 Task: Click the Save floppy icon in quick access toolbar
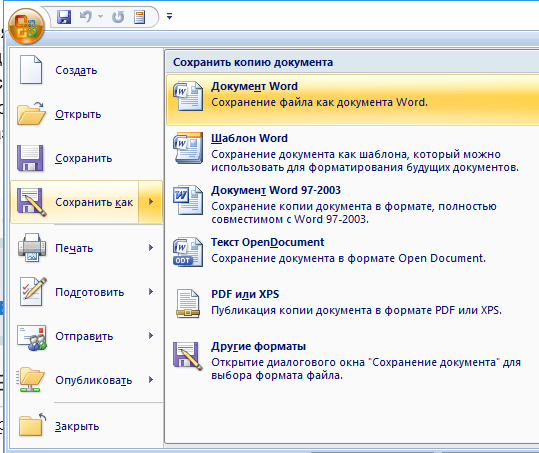click(64, 16)
